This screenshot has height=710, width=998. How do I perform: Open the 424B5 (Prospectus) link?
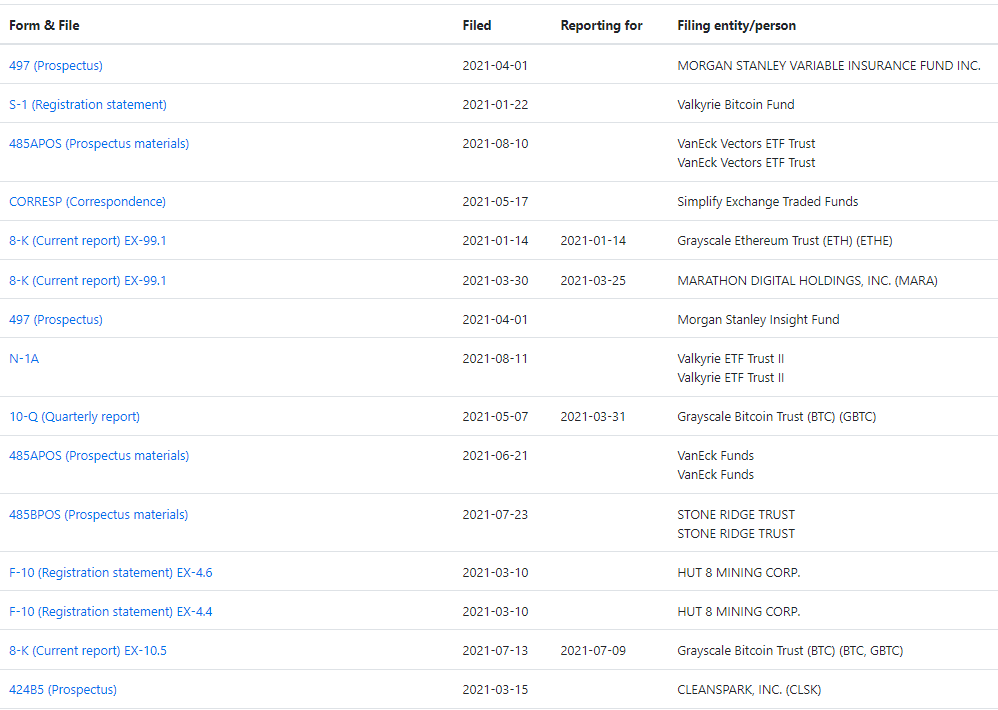click(x=63, y=690)
